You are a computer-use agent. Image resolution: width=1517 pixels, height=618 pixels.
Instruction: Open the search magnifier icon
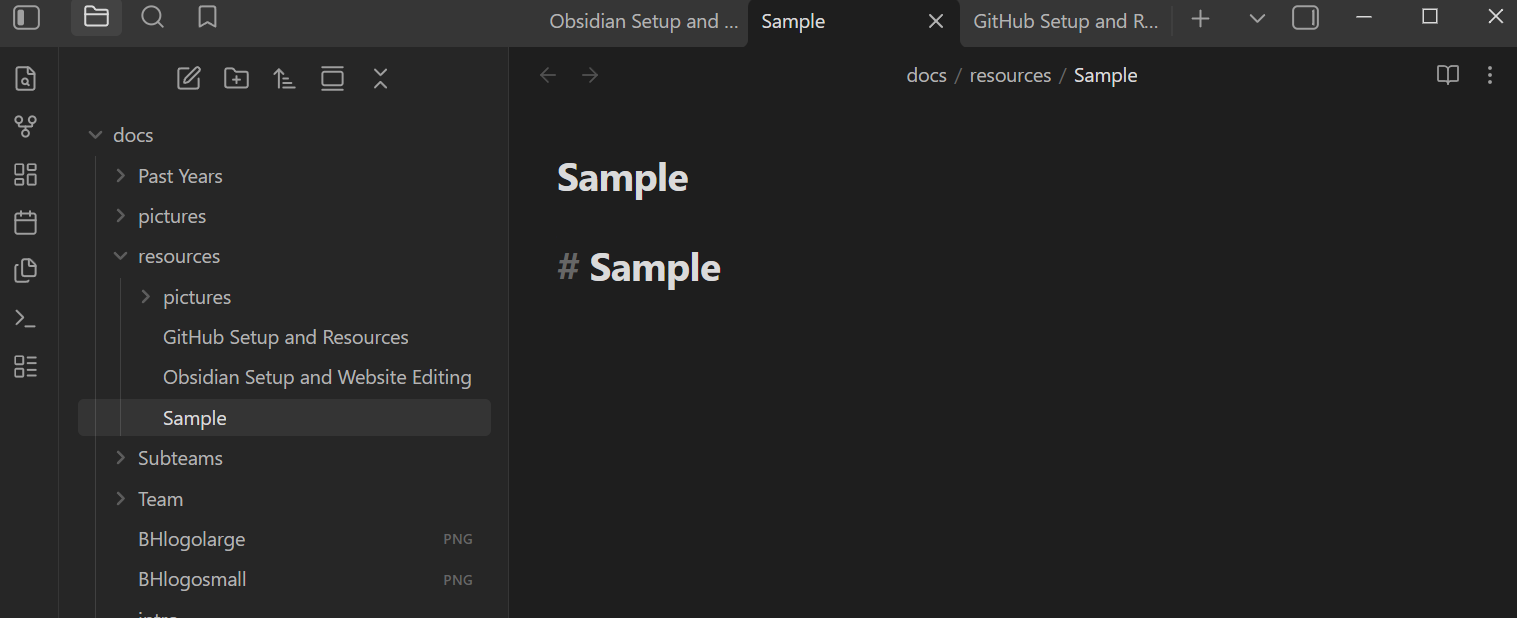pyautogui.click(x=152, y=17)
